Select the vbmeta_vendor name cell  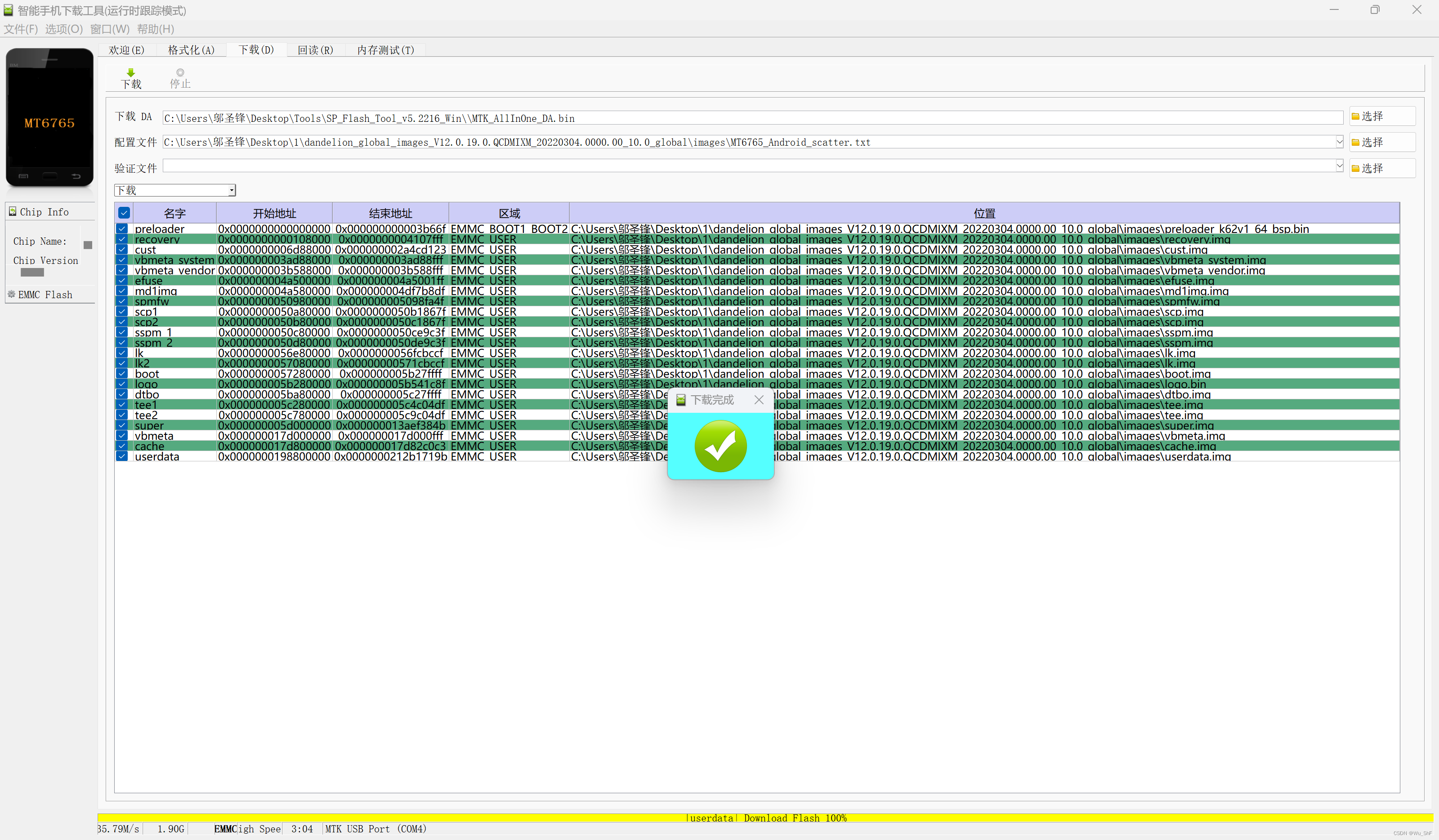tap(175, 270)
